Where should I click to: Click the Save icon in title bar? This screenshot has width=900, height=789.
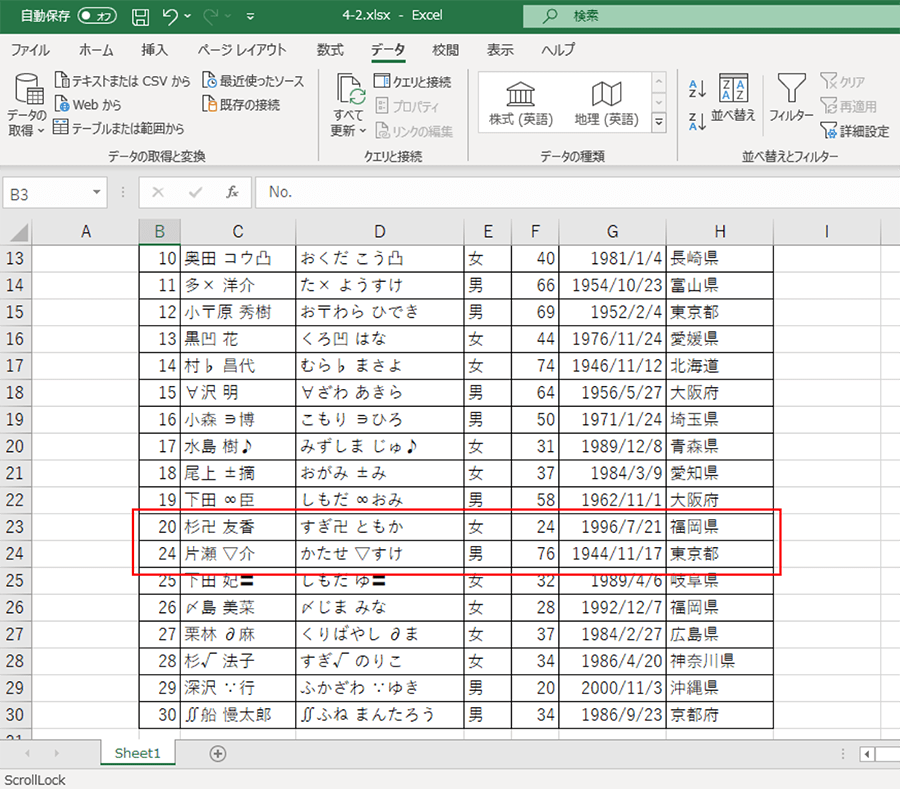141,16
